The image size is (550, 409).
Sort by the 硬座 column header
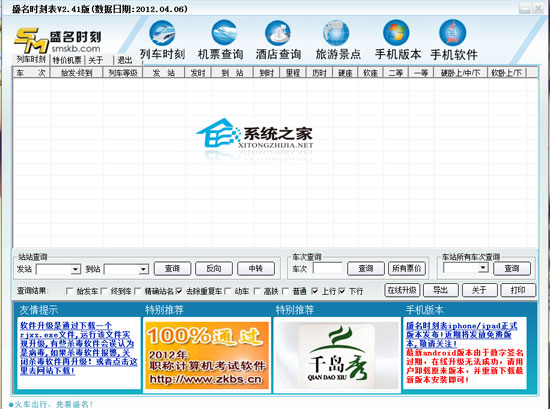[345, 73]
